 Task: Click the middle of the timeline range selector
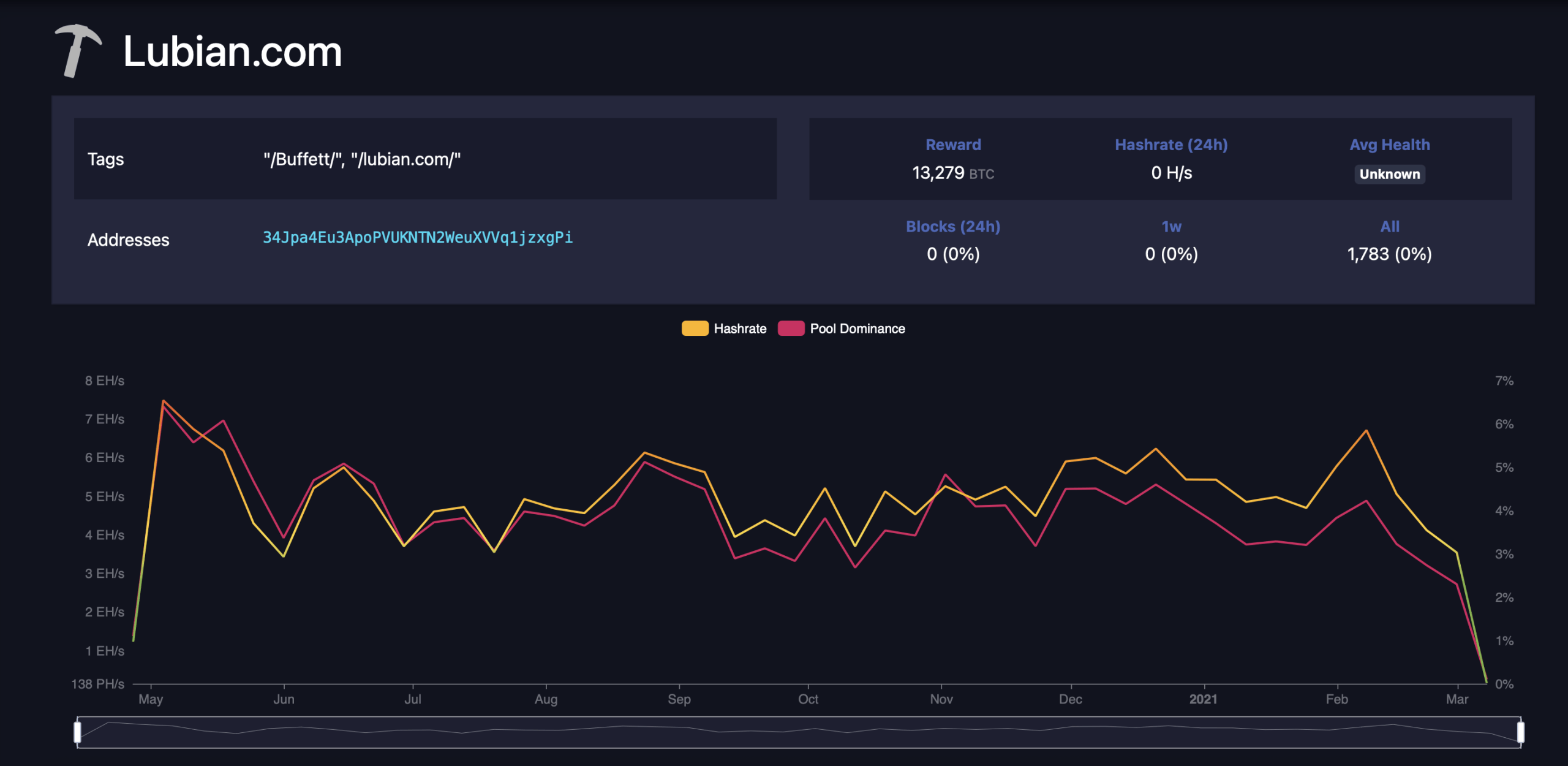click(x=799, y=732)
